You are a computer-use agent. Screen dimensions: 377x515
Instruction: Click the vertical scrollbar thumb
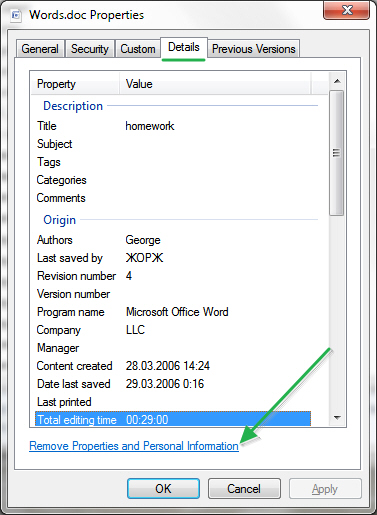click(336, 153)
